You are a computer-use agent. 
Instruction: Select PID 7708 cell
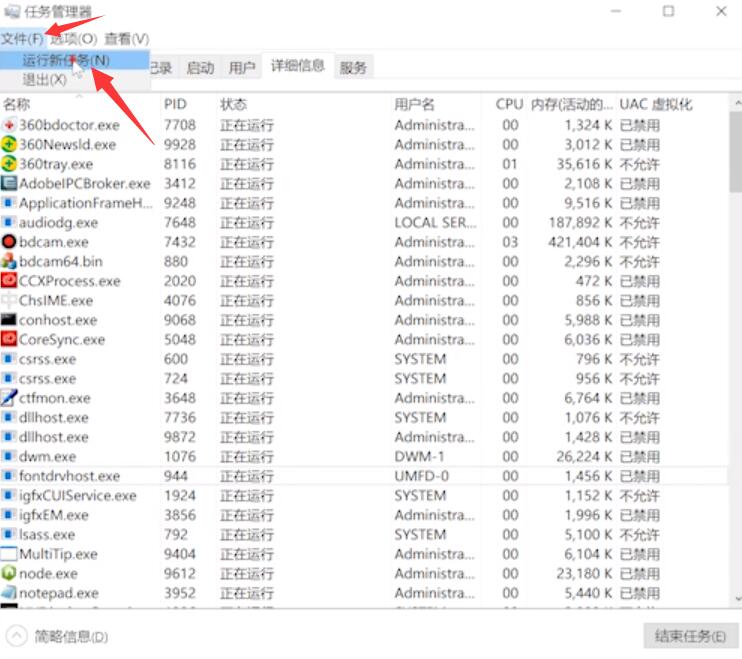coord(180,125)
